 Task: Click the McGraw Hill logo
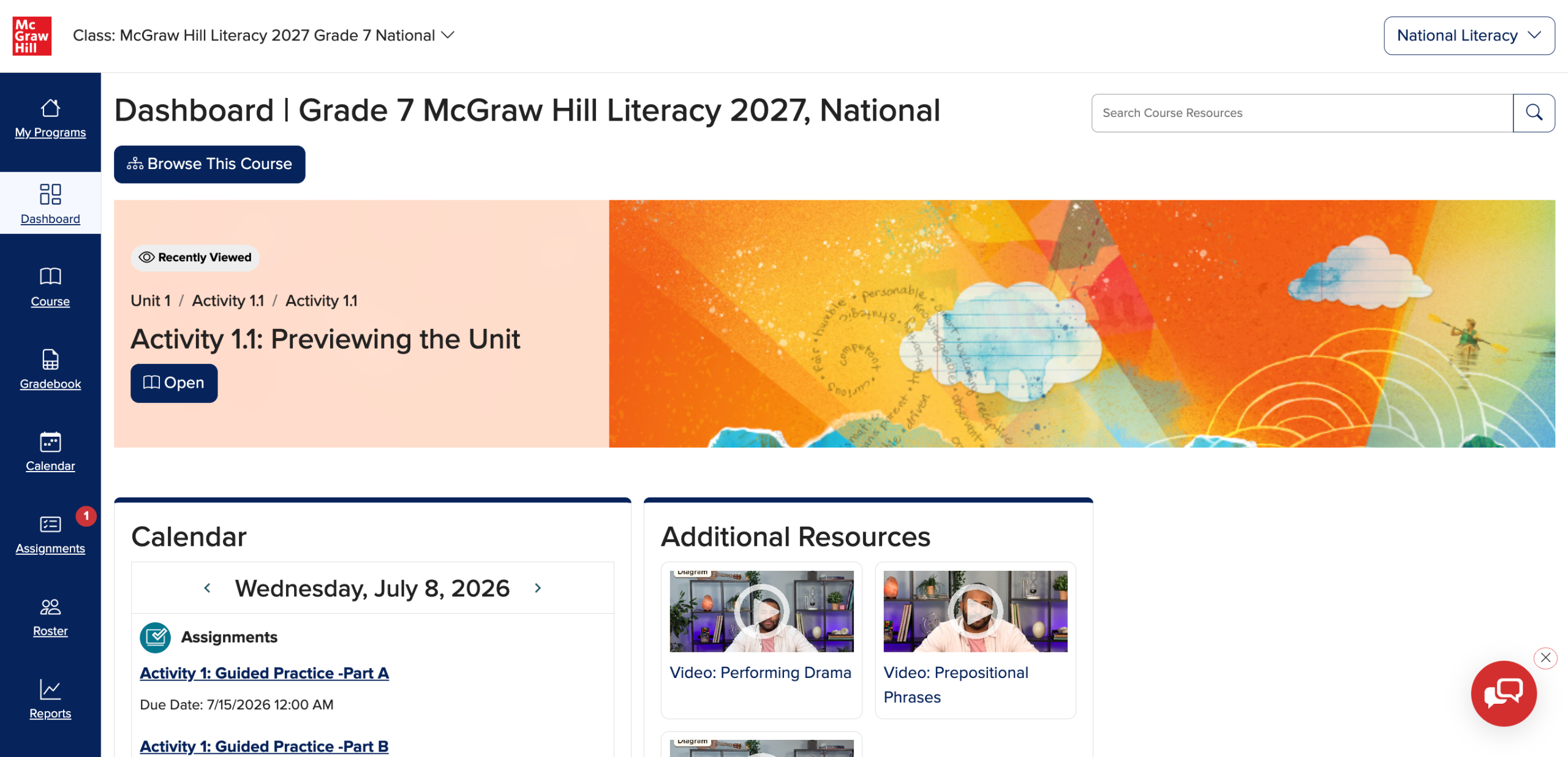32,36
